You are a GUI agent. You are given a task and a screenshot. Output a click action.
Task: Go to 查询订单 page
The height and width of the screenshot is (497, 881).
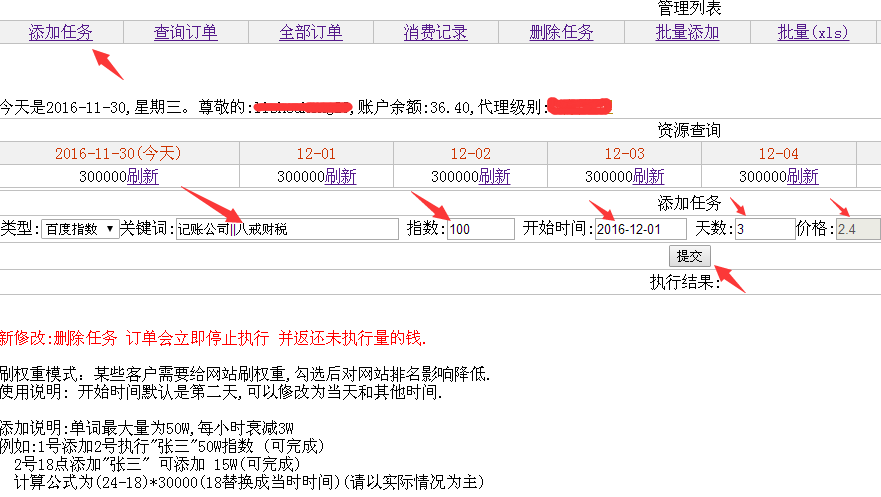pos(185,33)
